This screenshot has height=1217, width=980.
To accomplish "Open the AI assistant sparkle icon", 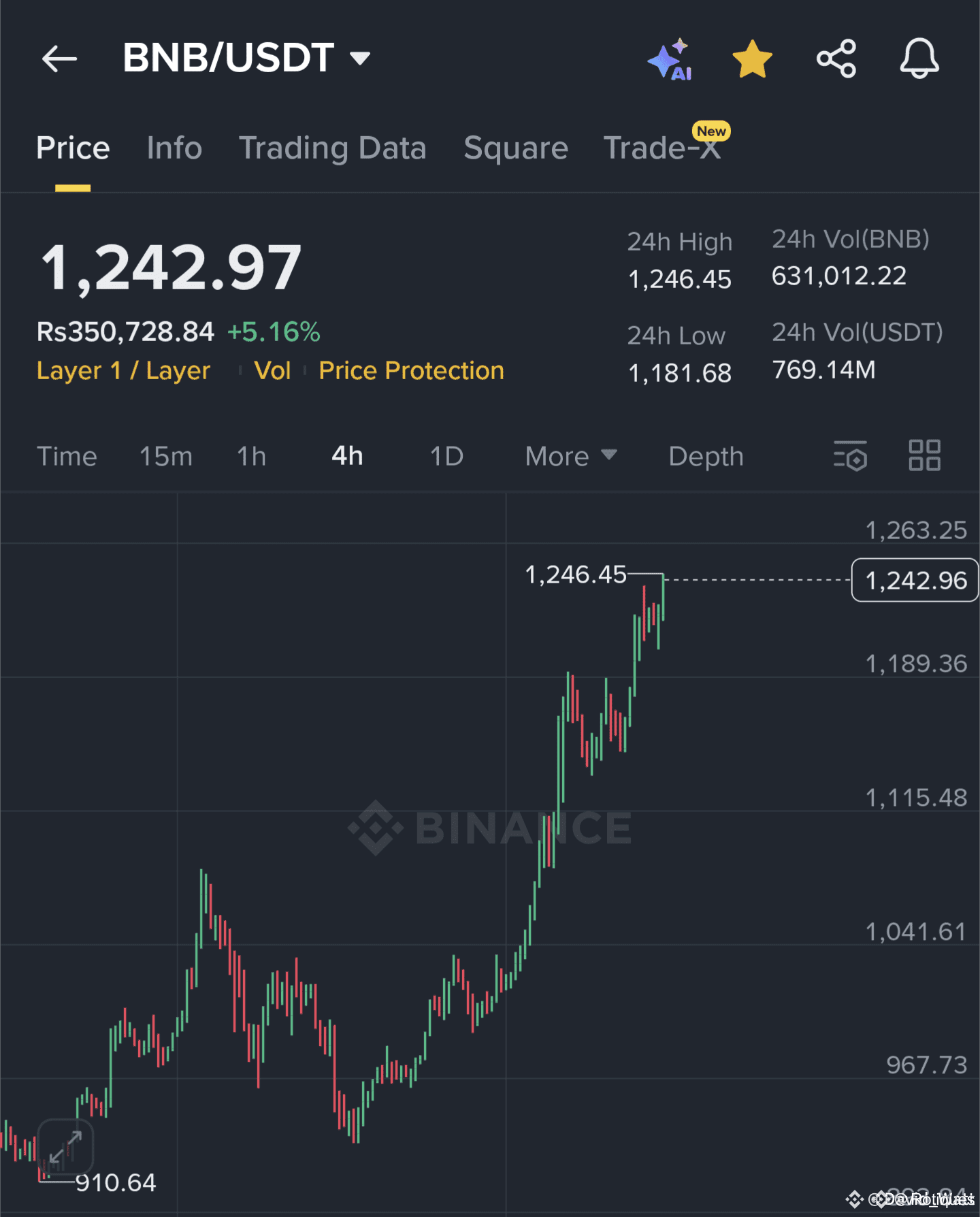I will (670, 59).
